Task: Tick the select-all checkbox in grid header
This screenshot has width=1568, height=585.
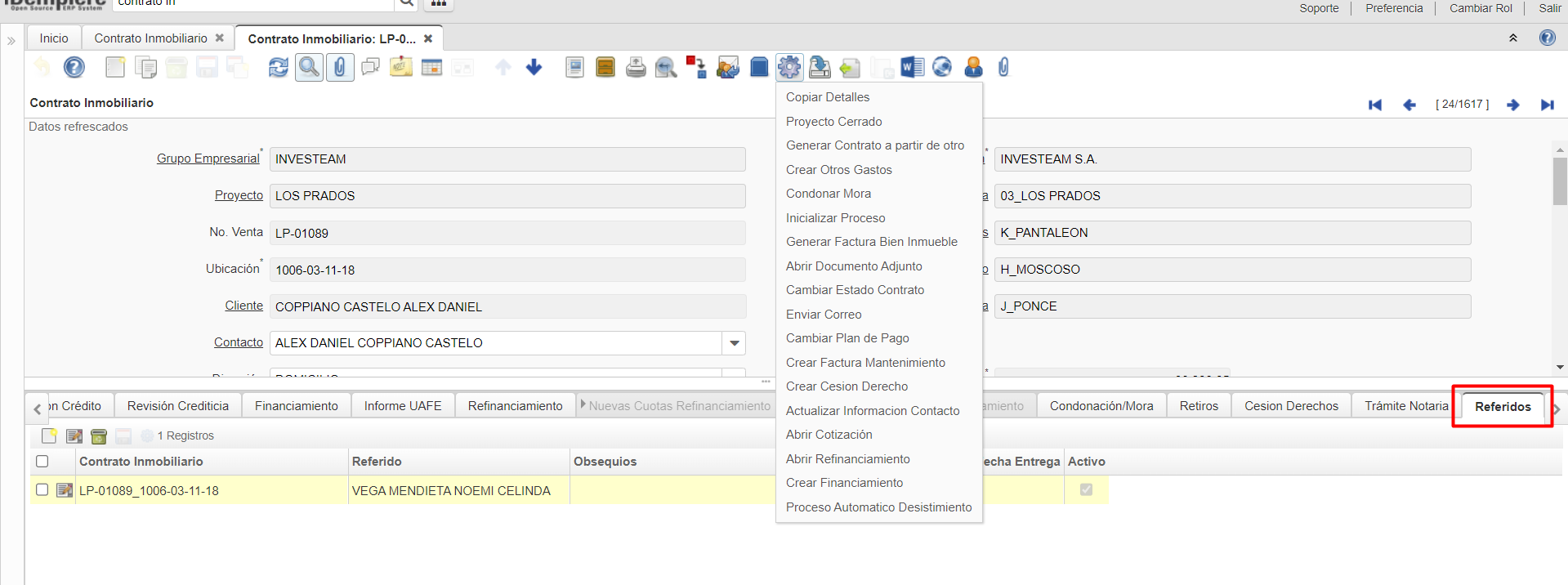Action: pos(42,462)
